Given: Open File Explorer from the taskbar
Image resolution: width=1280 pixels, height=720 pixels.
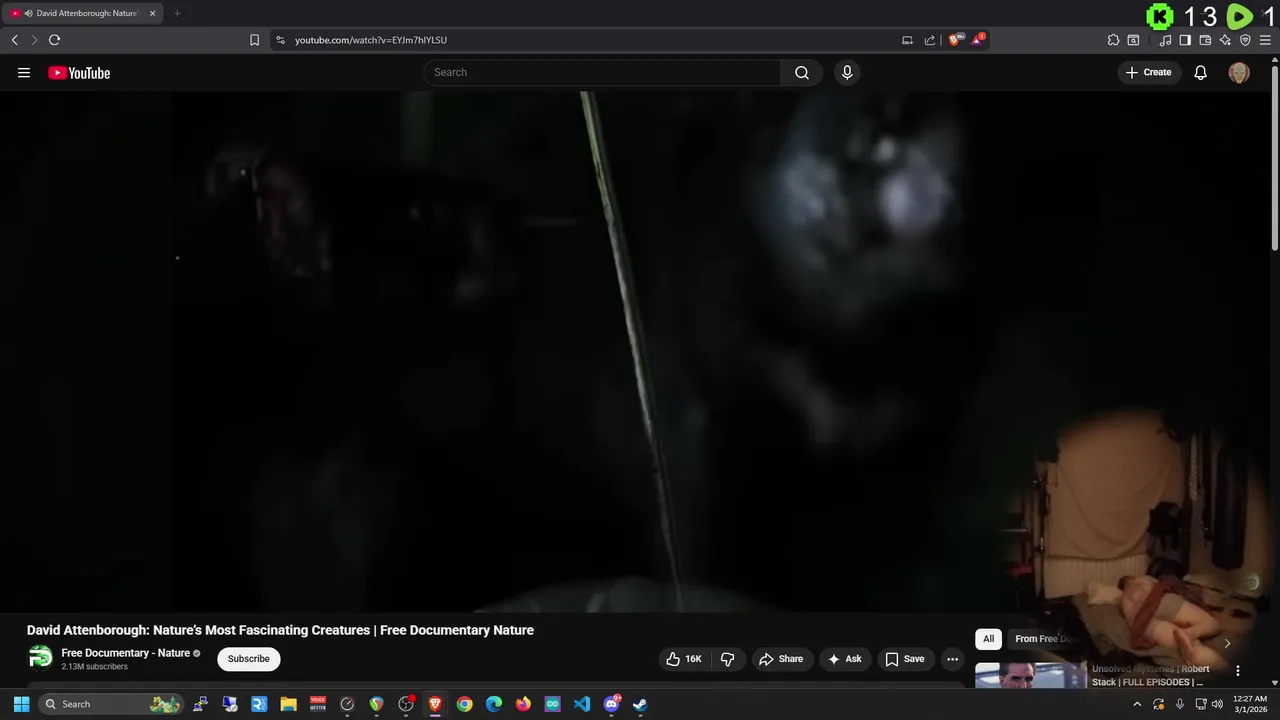Looking at the screenshot, I should pyautogui.click(x=288, y=704).
